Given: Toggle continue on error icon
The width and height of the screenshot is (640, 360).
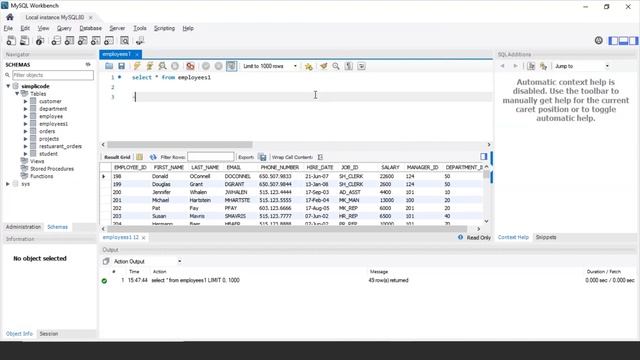Looking at the screenshot, I should point(190,66).
